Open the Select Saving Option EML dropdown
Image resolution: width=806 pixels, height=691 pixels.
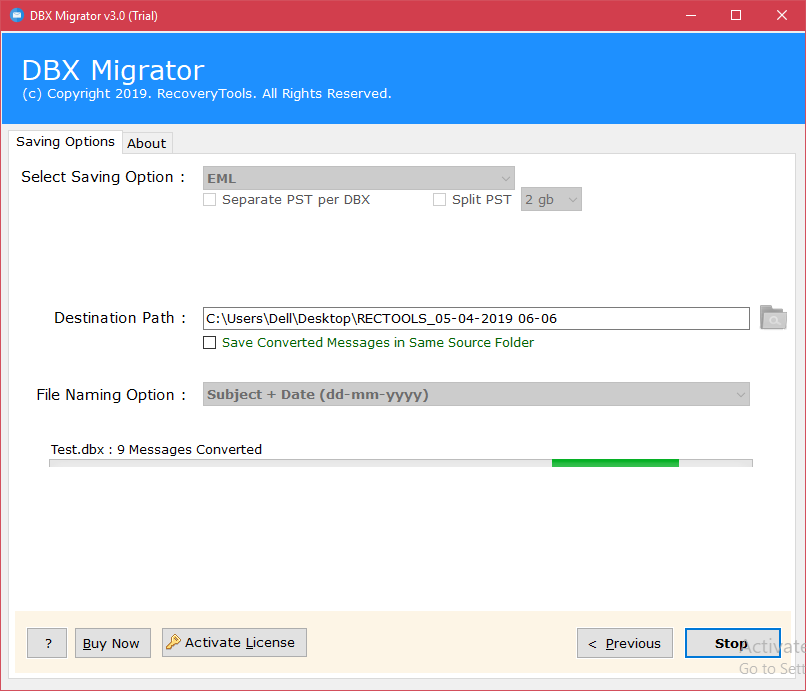pos(358,178)
